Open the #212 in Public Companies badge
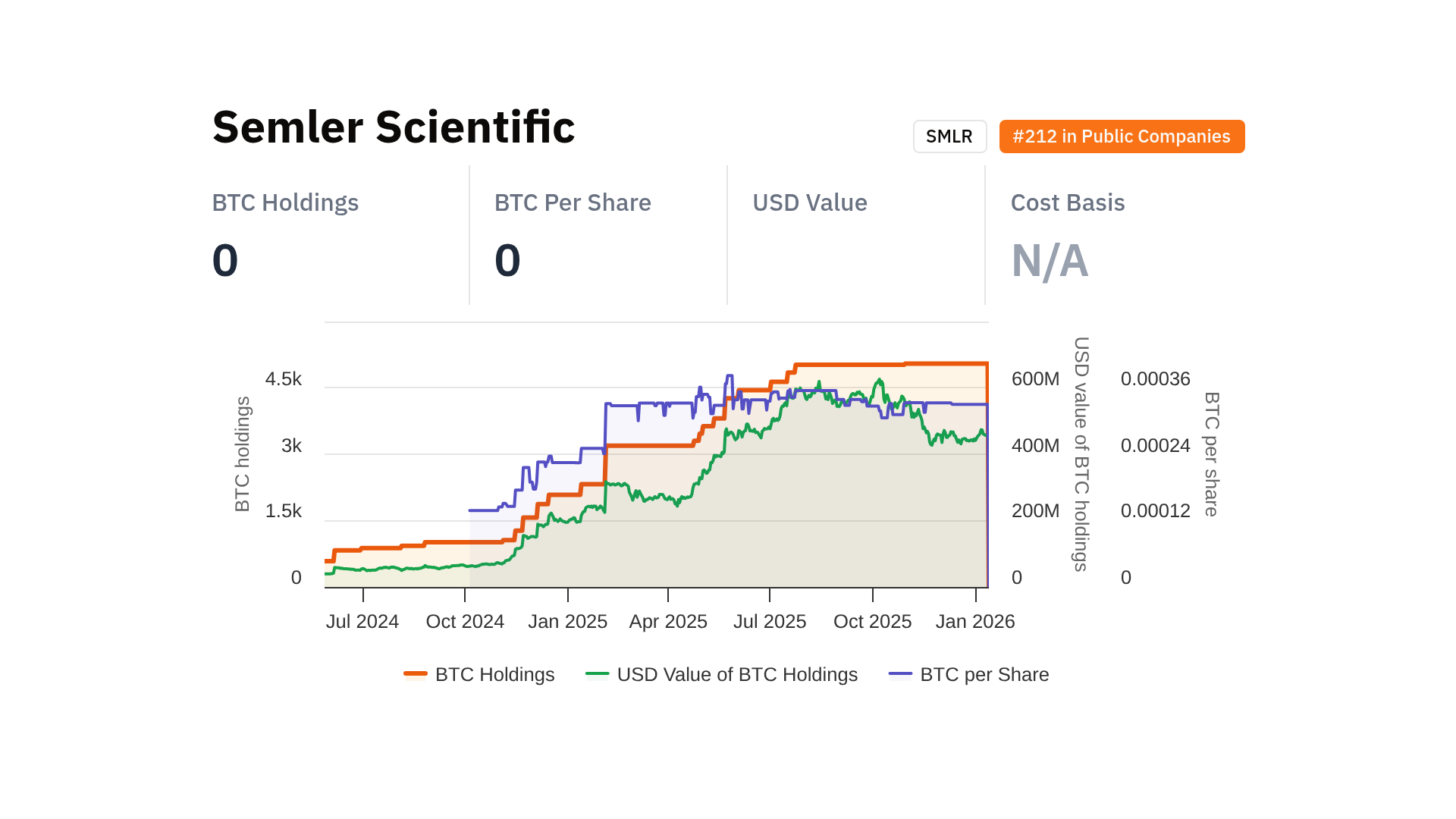 (1122, 136)
